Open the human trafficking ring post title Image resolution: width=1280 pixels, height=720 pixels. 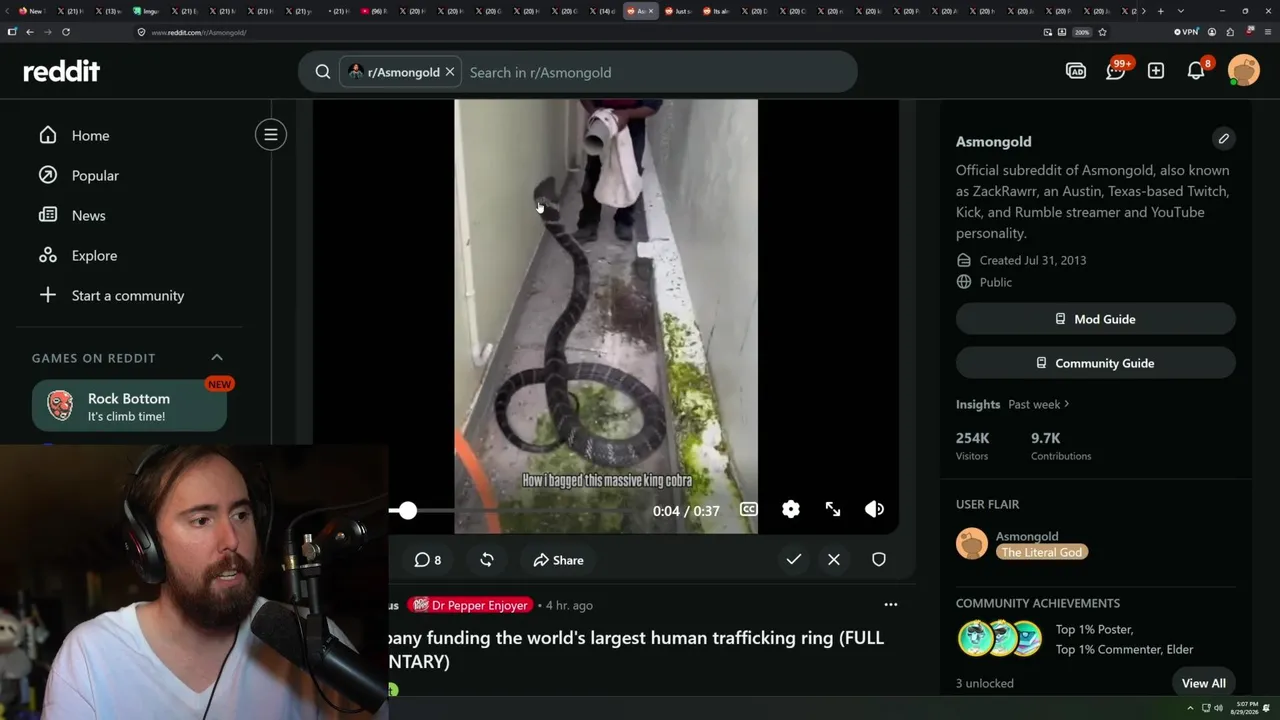tap(637, 649)
